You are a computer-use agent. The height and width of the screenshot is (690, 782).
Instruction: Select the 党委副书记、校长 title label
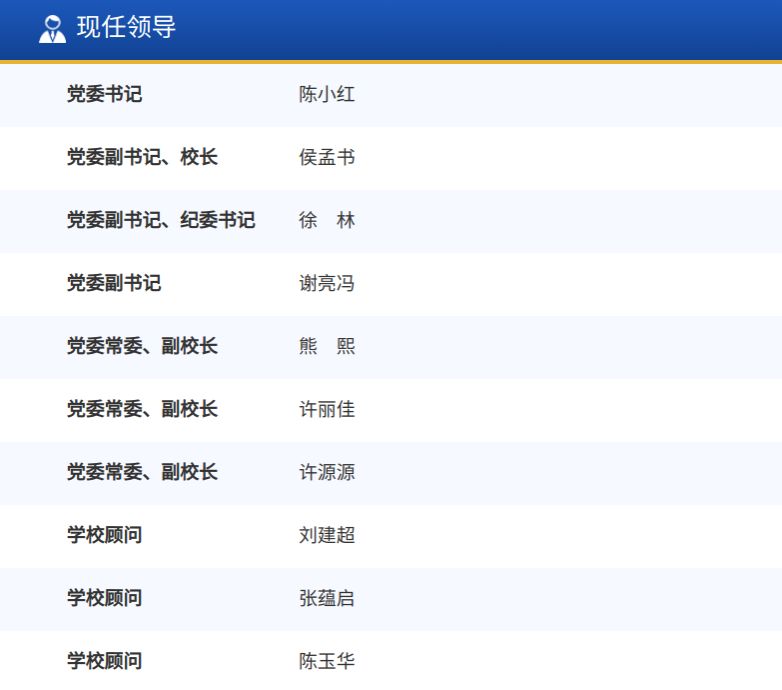click(142, 158)
